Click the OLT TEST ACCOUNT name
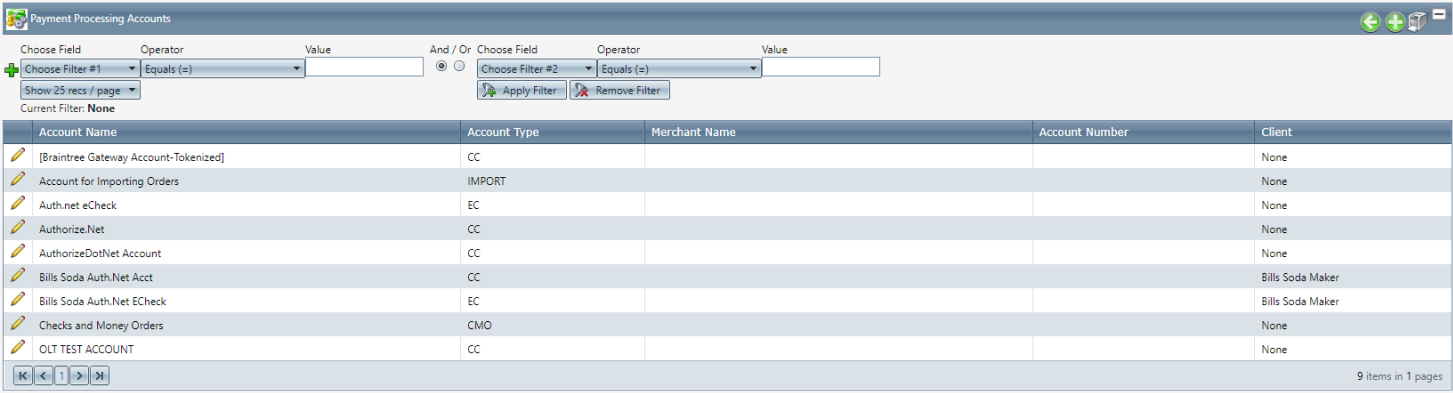1453x393 pixels. (86, 349)
